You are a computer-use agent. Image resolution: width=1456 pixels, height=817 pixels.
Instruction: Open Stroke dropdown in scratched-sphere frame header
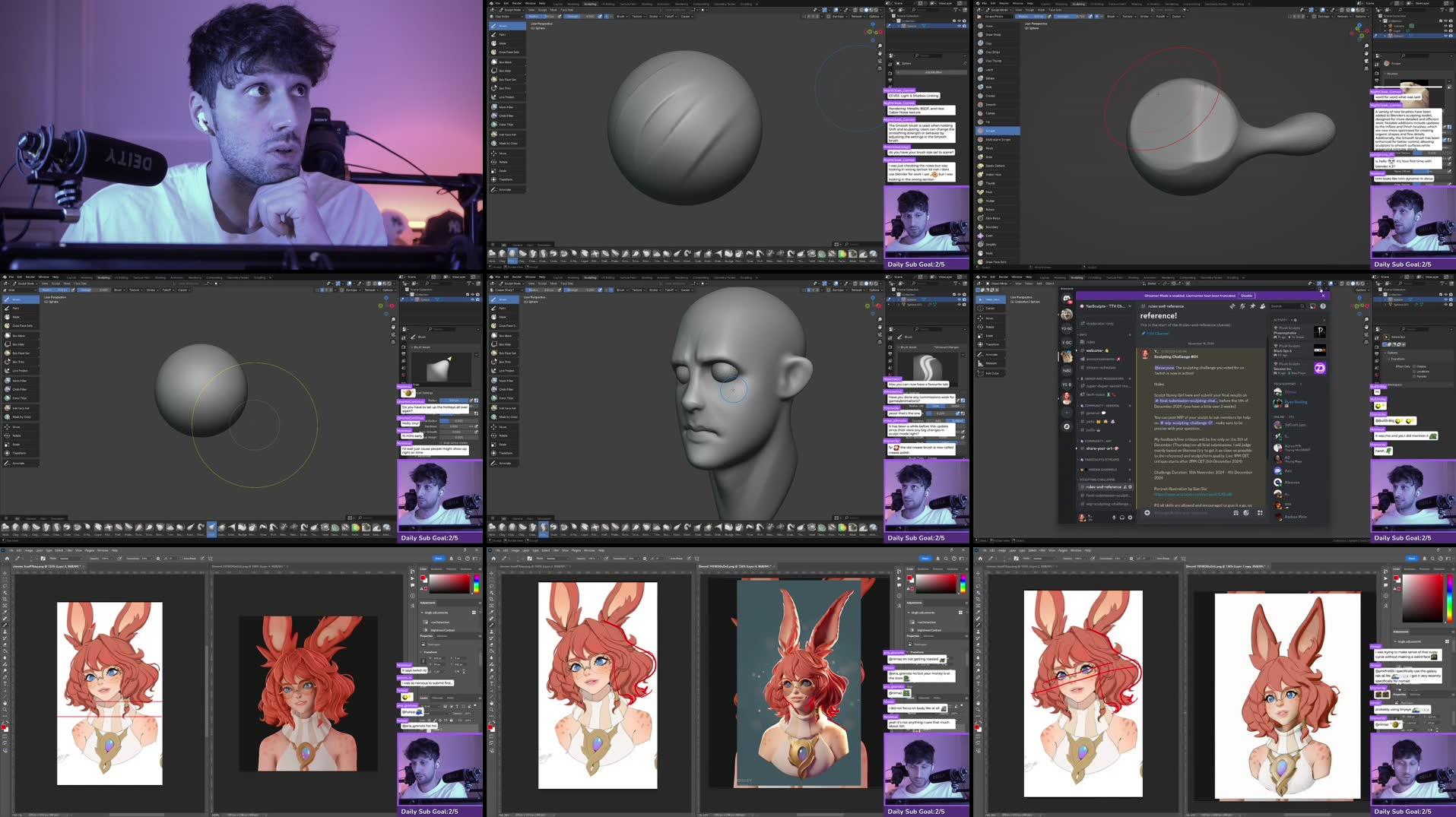655,17
